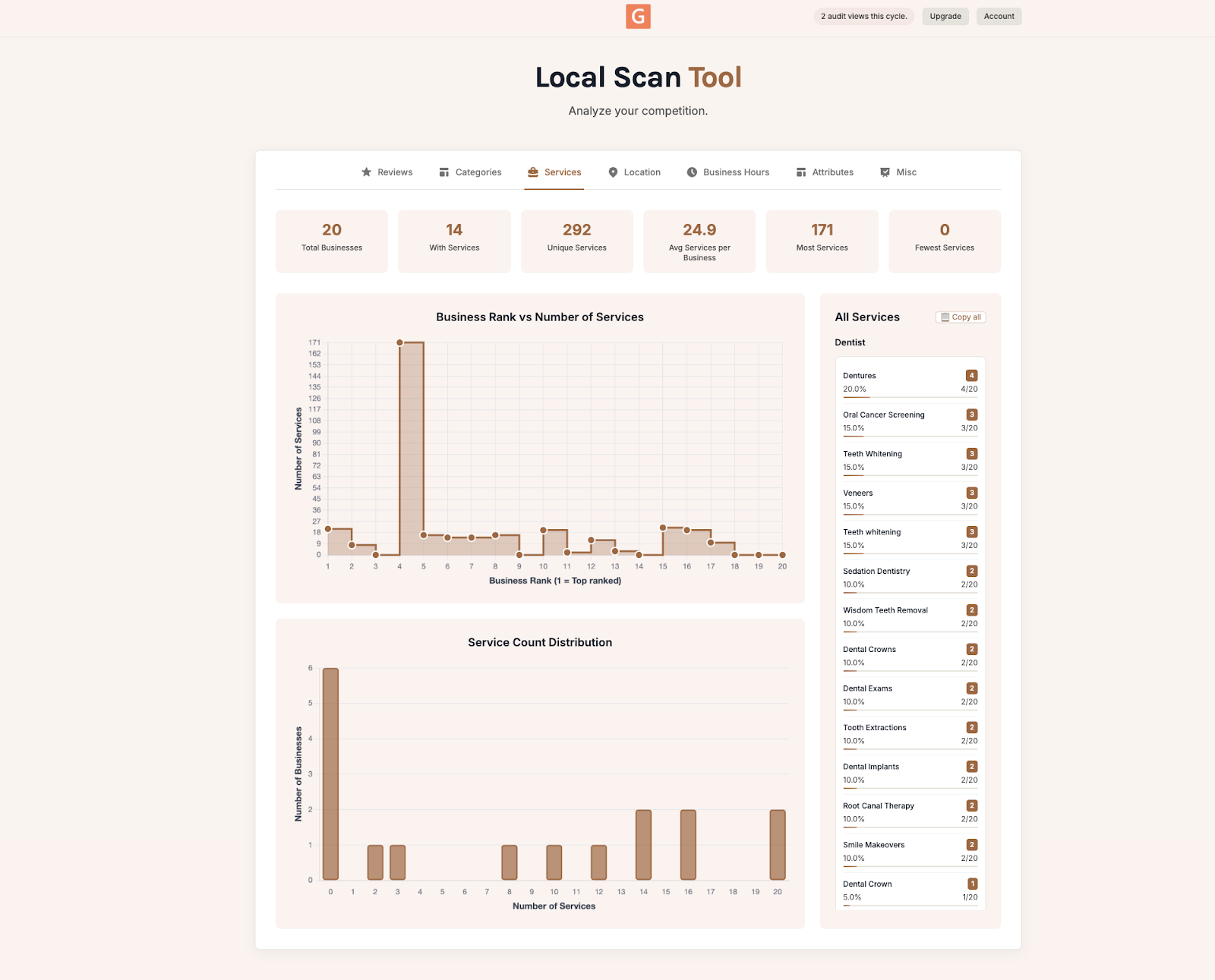Click the Oral Cancer Screening row
Viewport: 1215px width, 980px height.
[x=910, y=421]
